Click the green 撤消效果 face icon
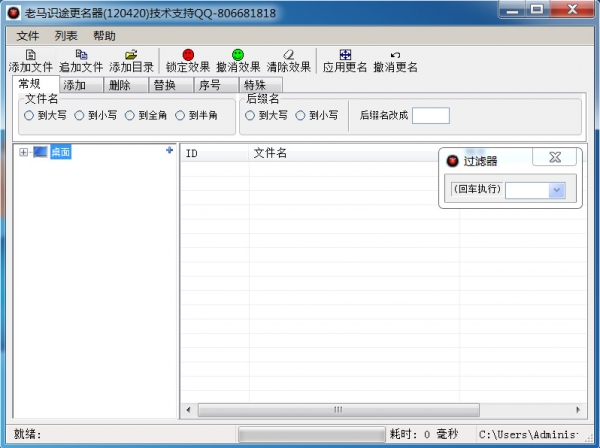Screen dimensions: 600x448 pyautogui.click(x=238, y=55)
